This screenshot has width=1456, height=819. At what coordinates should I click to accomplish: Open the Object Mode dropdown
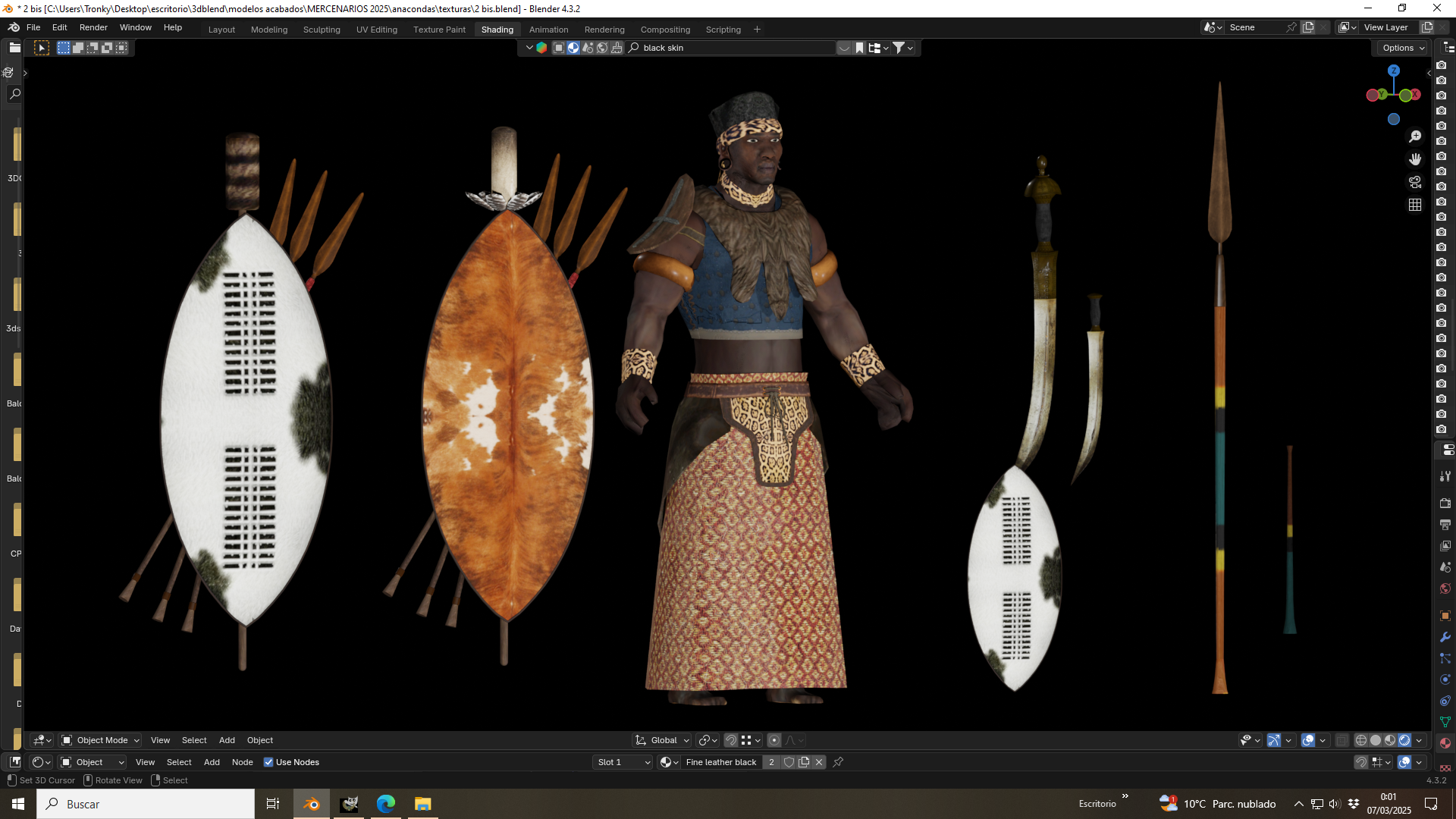(100, 740)
